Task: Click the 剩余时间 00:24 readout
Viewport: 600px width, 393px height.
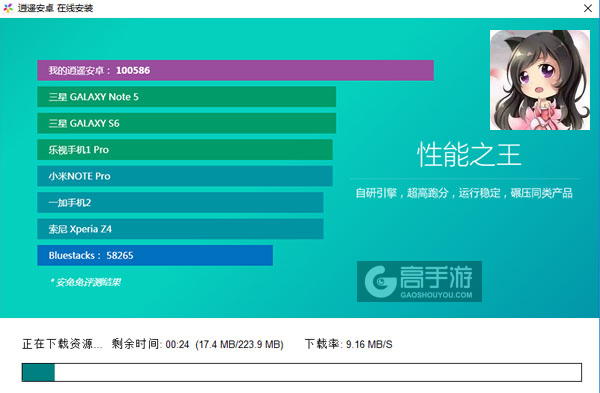Action: [150, 344]
